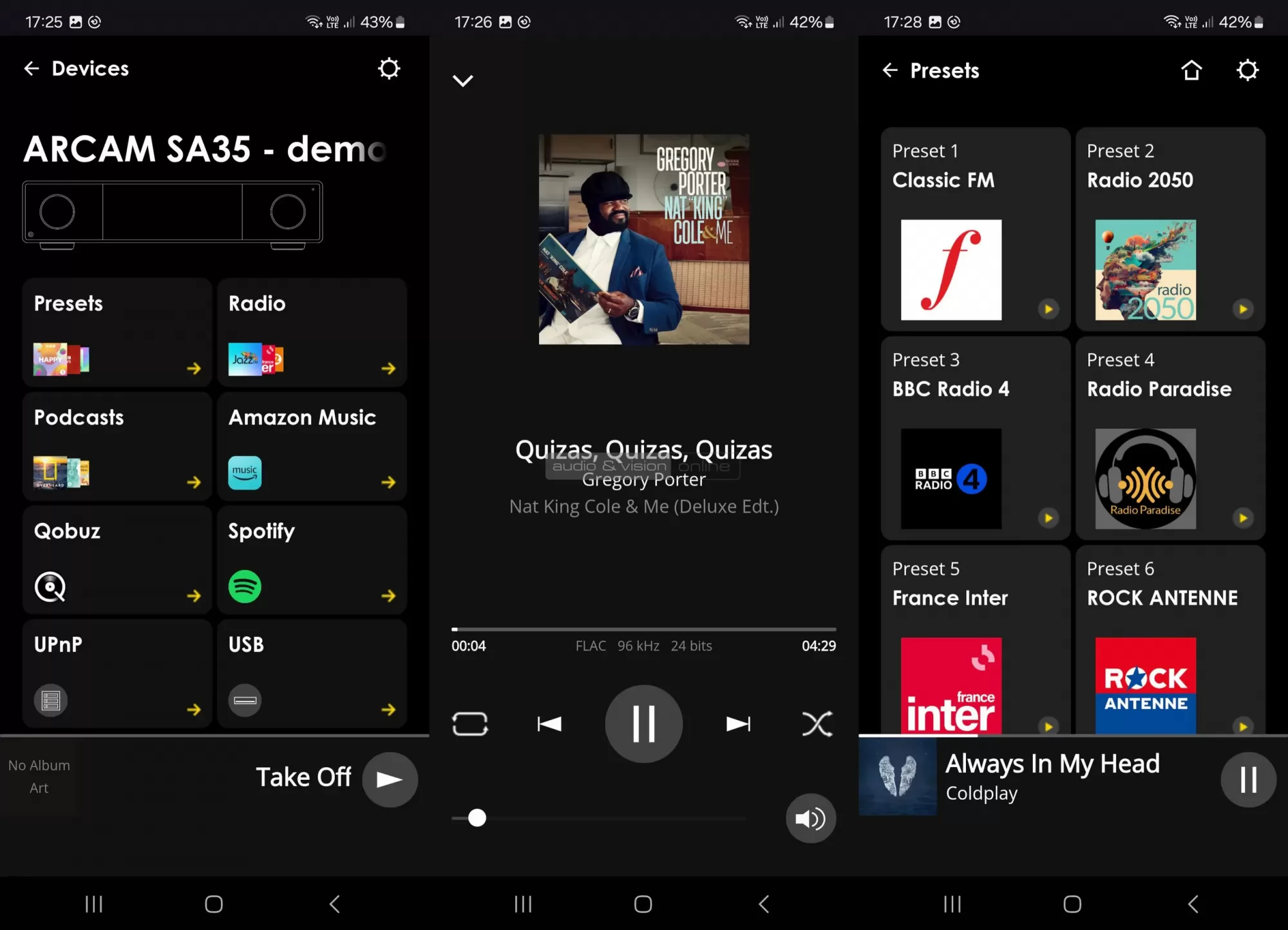Open the Qobuz tile
Screen dimensions: 1288x930
(x=117, y=560)
